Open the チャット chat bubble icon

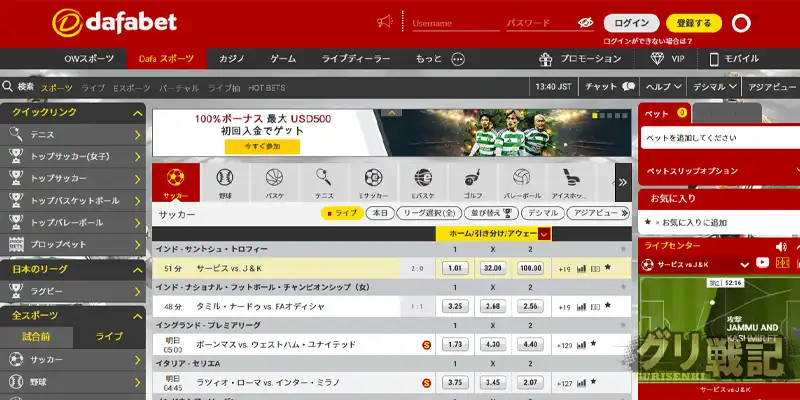pos(628,87)
